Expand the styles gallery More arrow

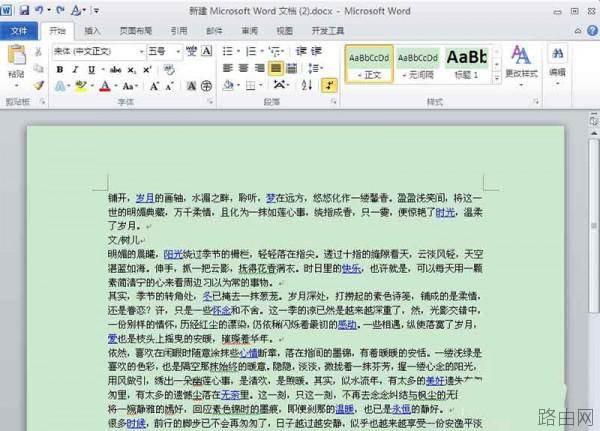(x=496, y=78)
